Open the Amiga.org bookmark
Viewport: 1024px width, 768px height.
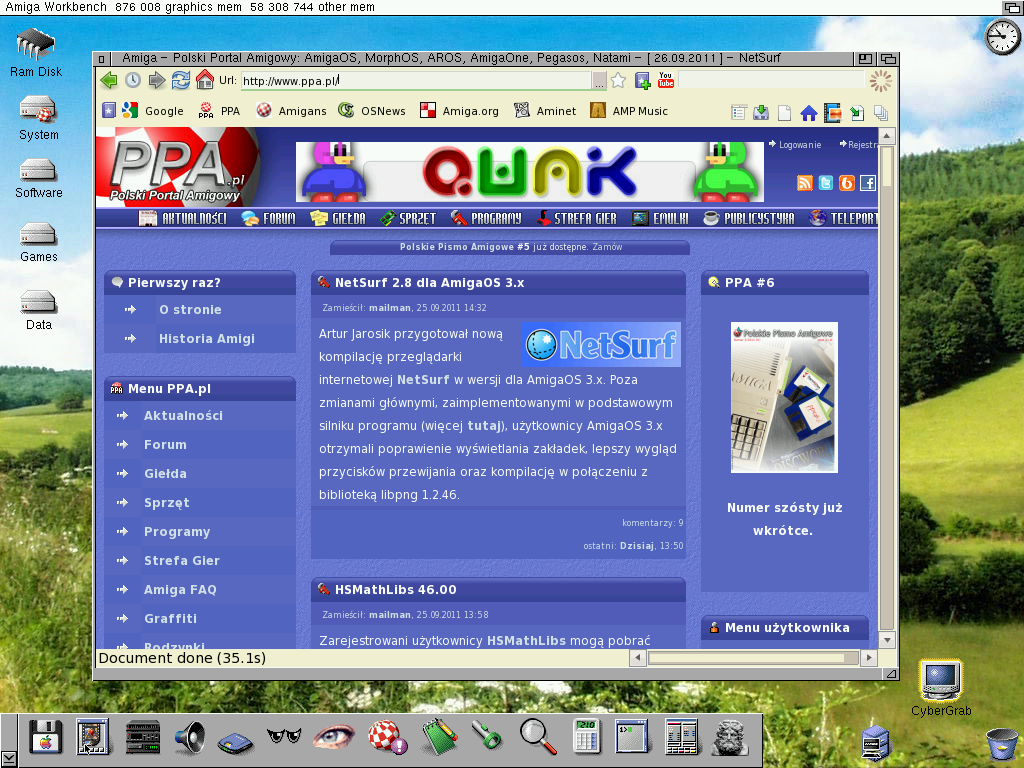(x=459, y=111)
